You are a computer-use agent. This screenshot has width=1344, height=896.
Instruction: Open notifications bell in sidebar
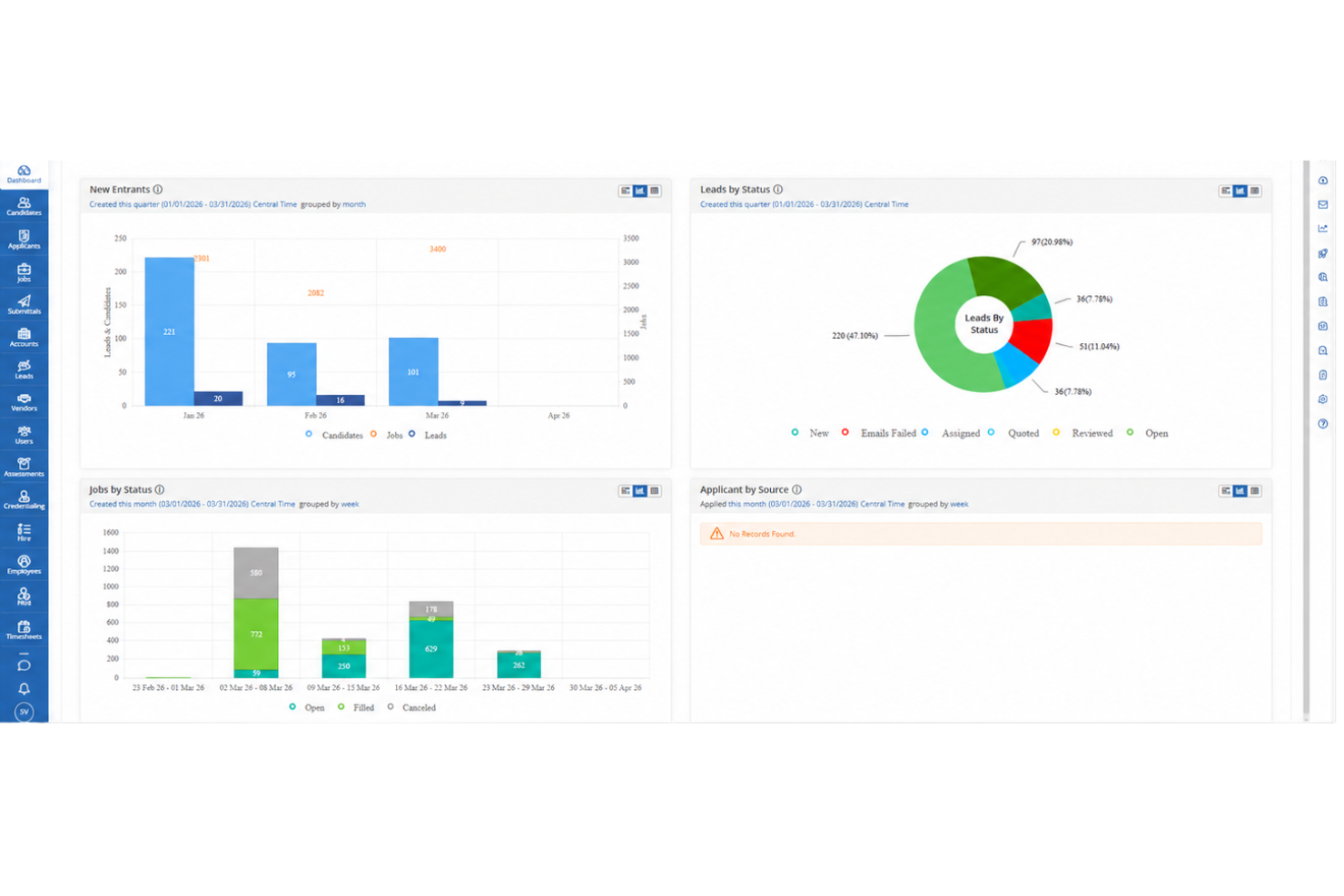[24, 689]
